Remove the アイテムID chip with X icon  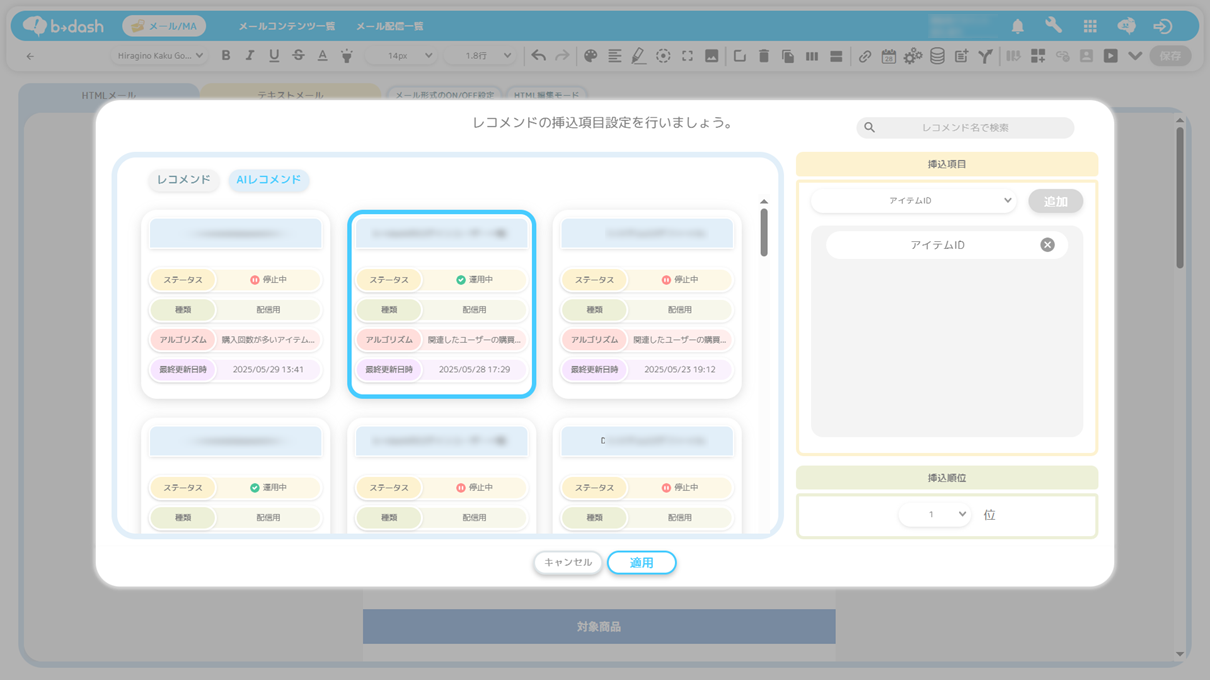pos(1047,245)
